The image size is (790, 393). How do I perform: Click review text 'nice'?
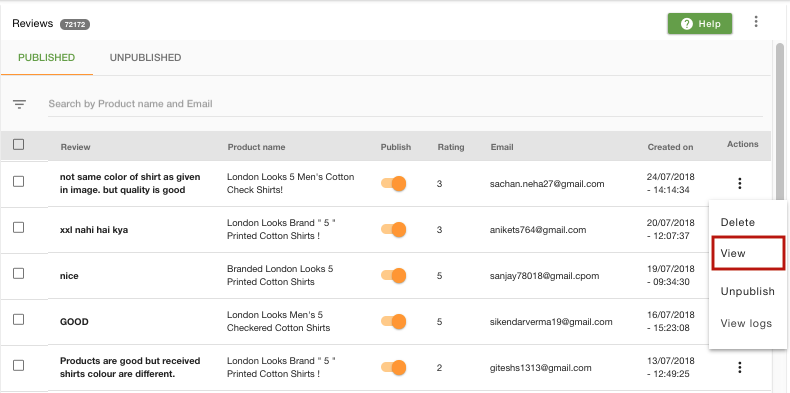(69, 276)
